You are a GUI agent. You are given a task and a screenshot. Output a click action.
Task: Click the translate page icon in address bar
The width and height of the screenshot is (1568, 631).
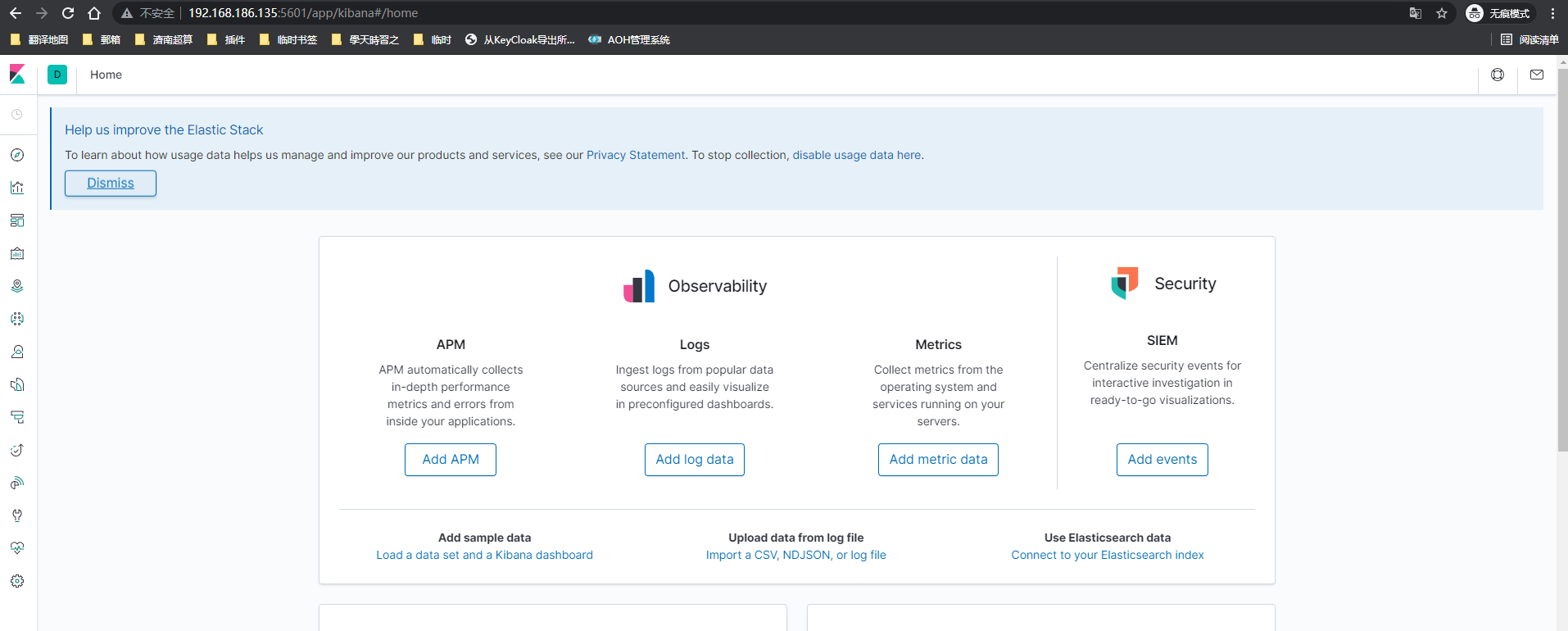tap(1416, 13)
